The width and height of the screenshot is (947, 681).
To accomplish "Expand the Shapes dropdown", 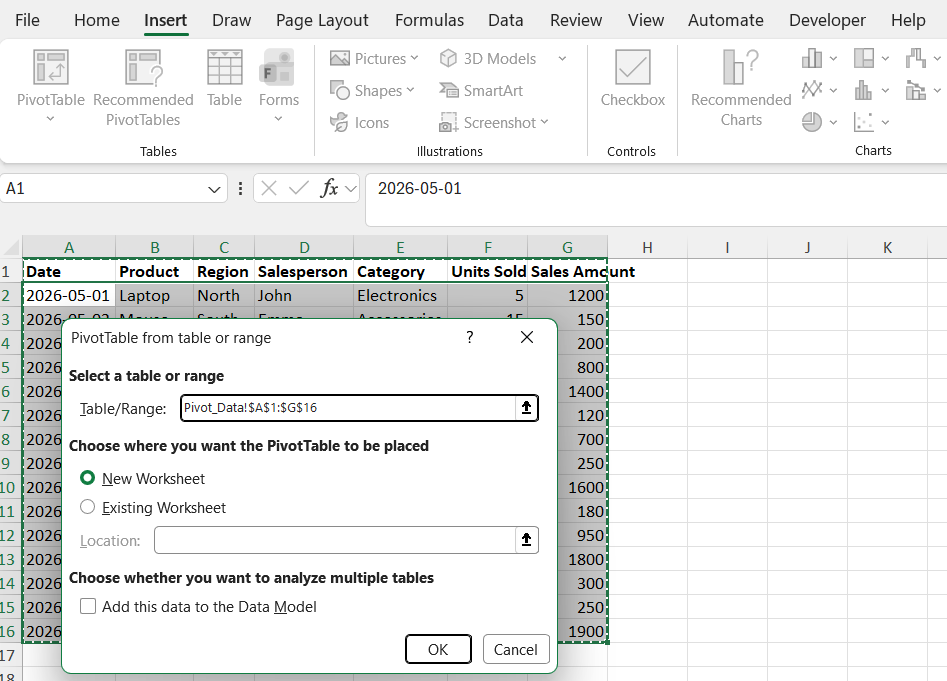I will (411, 91).
